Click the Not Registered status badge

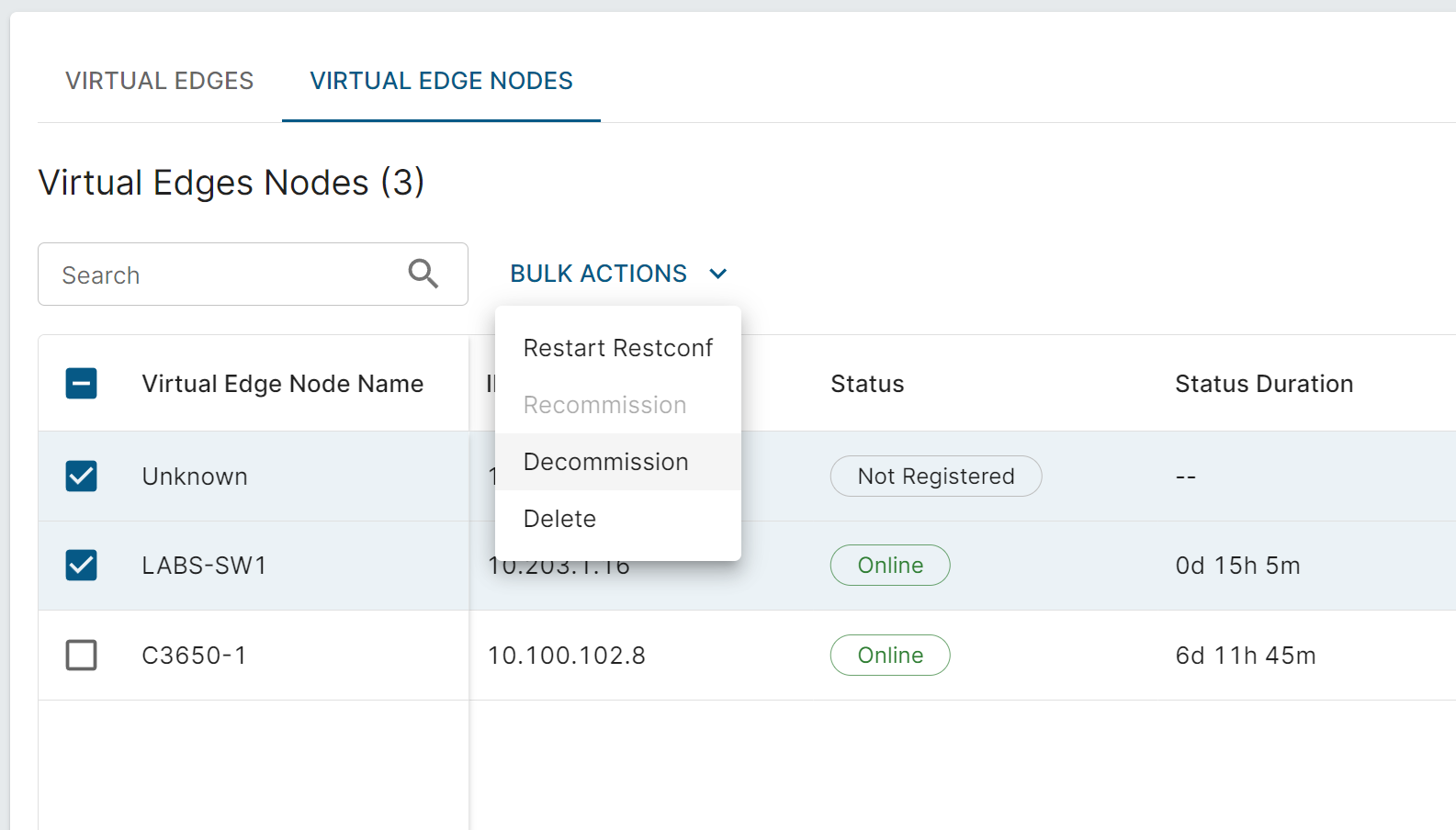click(x=935, y=477)
